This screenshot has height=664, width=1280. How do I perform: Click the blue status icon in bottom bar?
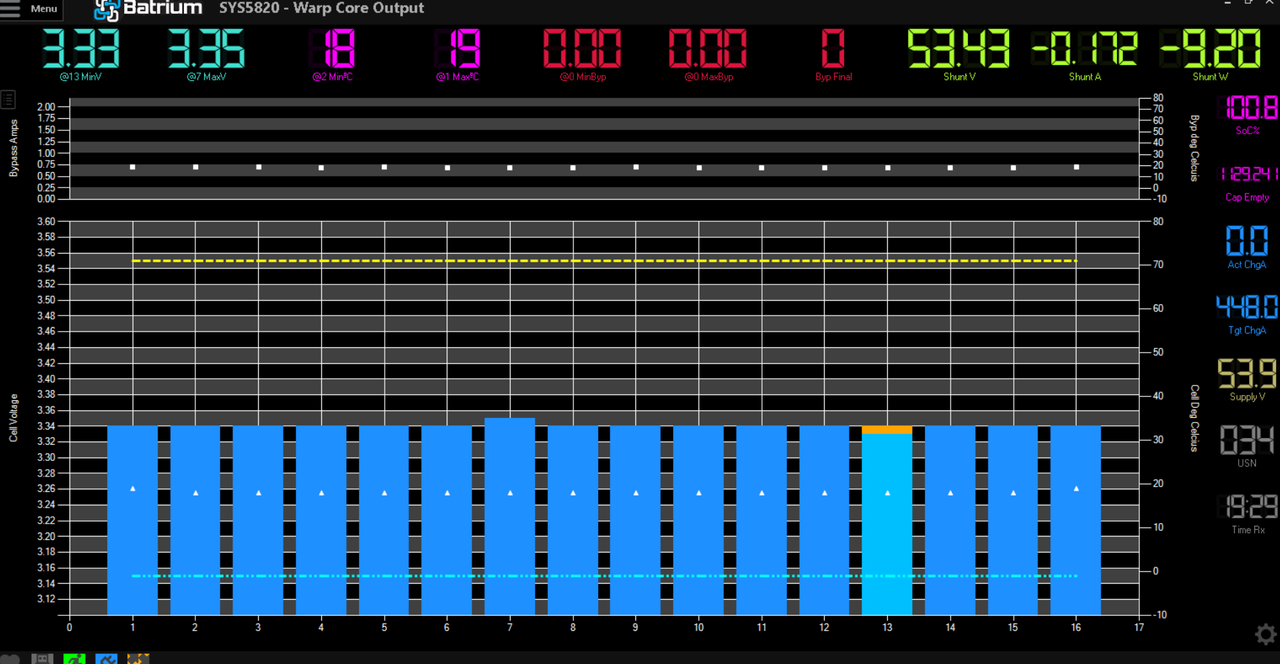click(106, 659)
